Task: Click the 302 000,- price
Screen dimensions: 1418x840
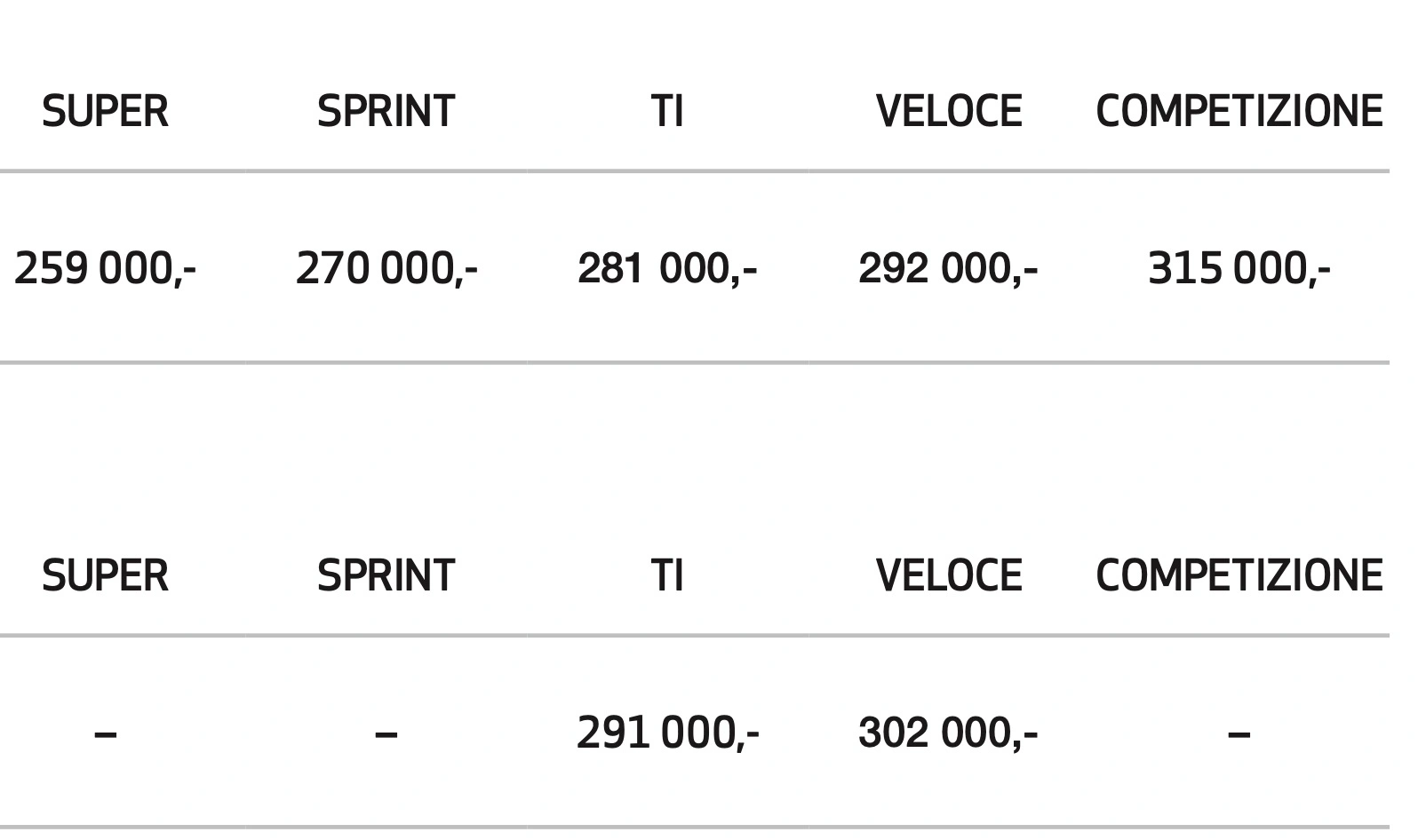Action: 948,733
